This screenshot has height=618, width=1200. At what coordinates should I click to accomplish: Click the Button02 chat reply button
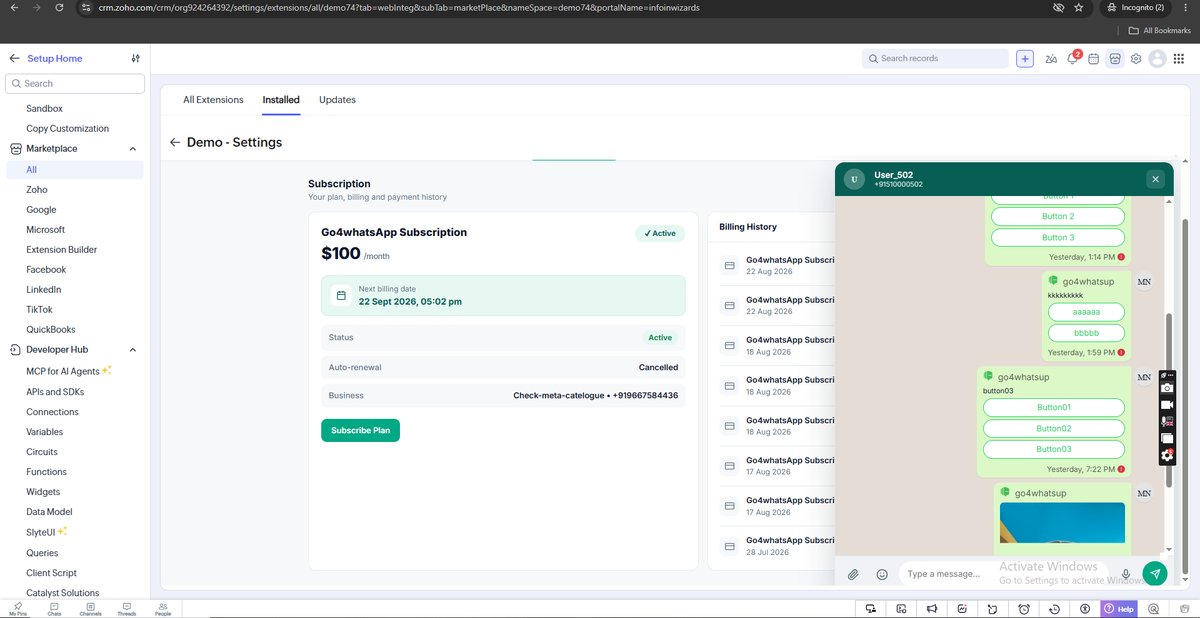pos(1054,428)
